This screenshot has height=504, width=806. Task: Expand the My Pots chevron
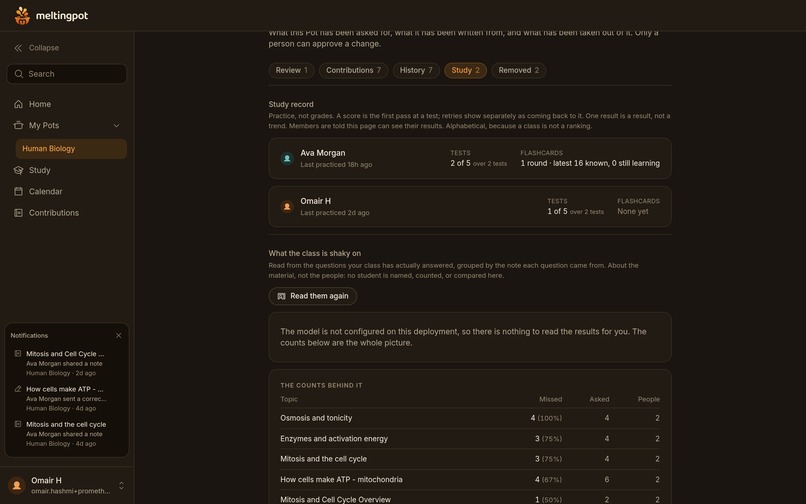(x=116, y=125)
